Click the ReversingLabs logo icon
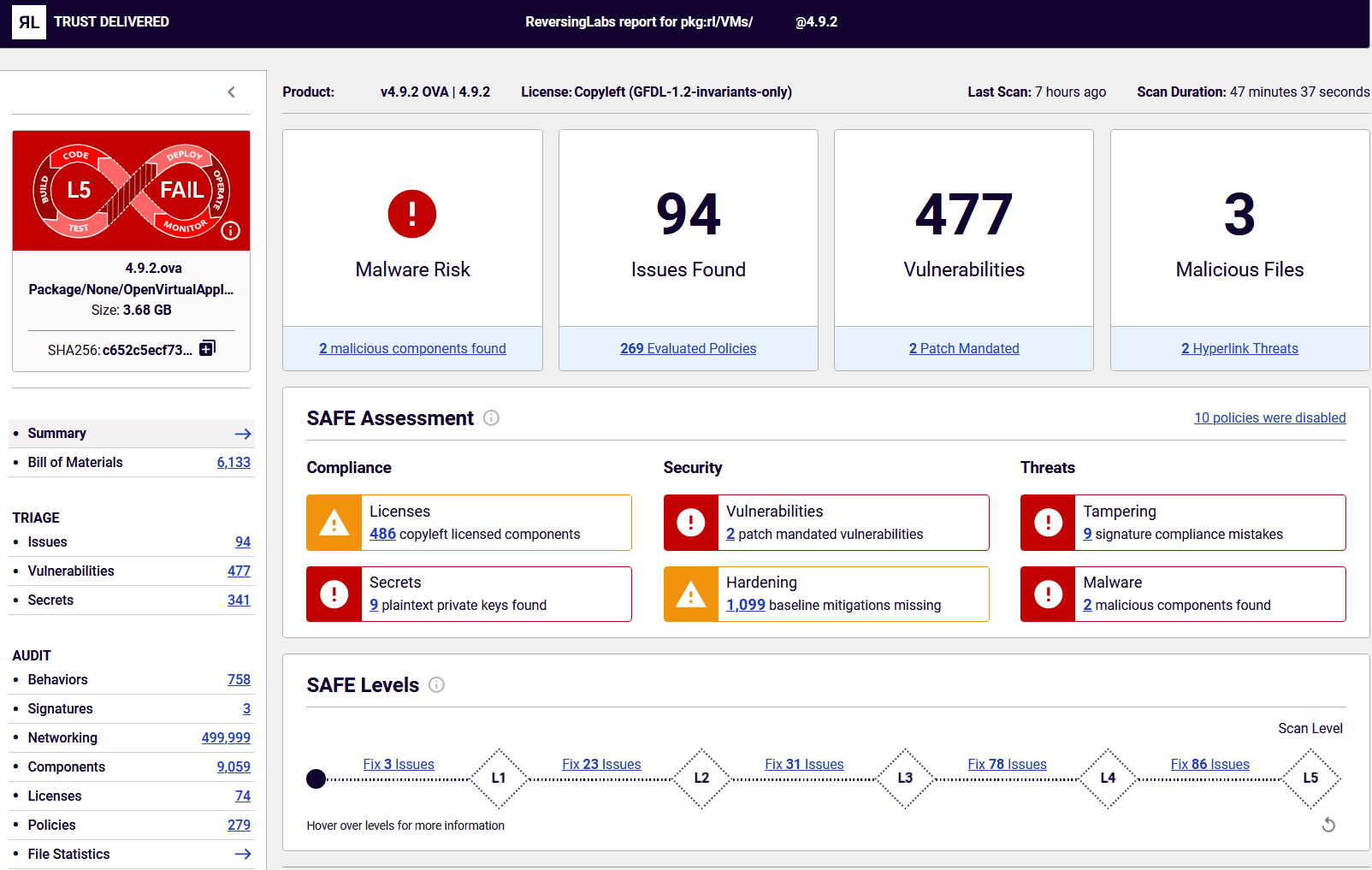This screenshot has height=870, width=1372. [29, 22]
